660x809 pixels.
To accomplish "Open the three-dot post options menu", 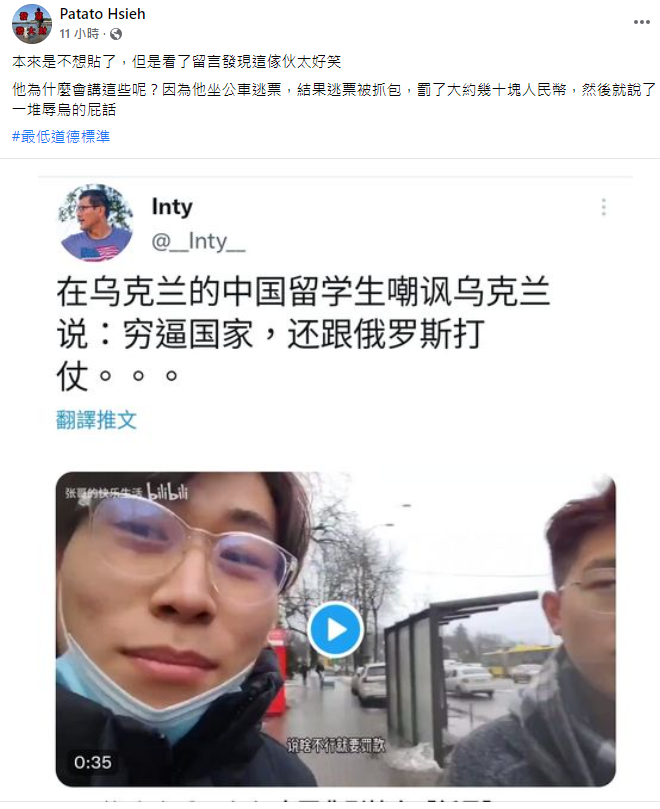I will click(x=641, y=22).
